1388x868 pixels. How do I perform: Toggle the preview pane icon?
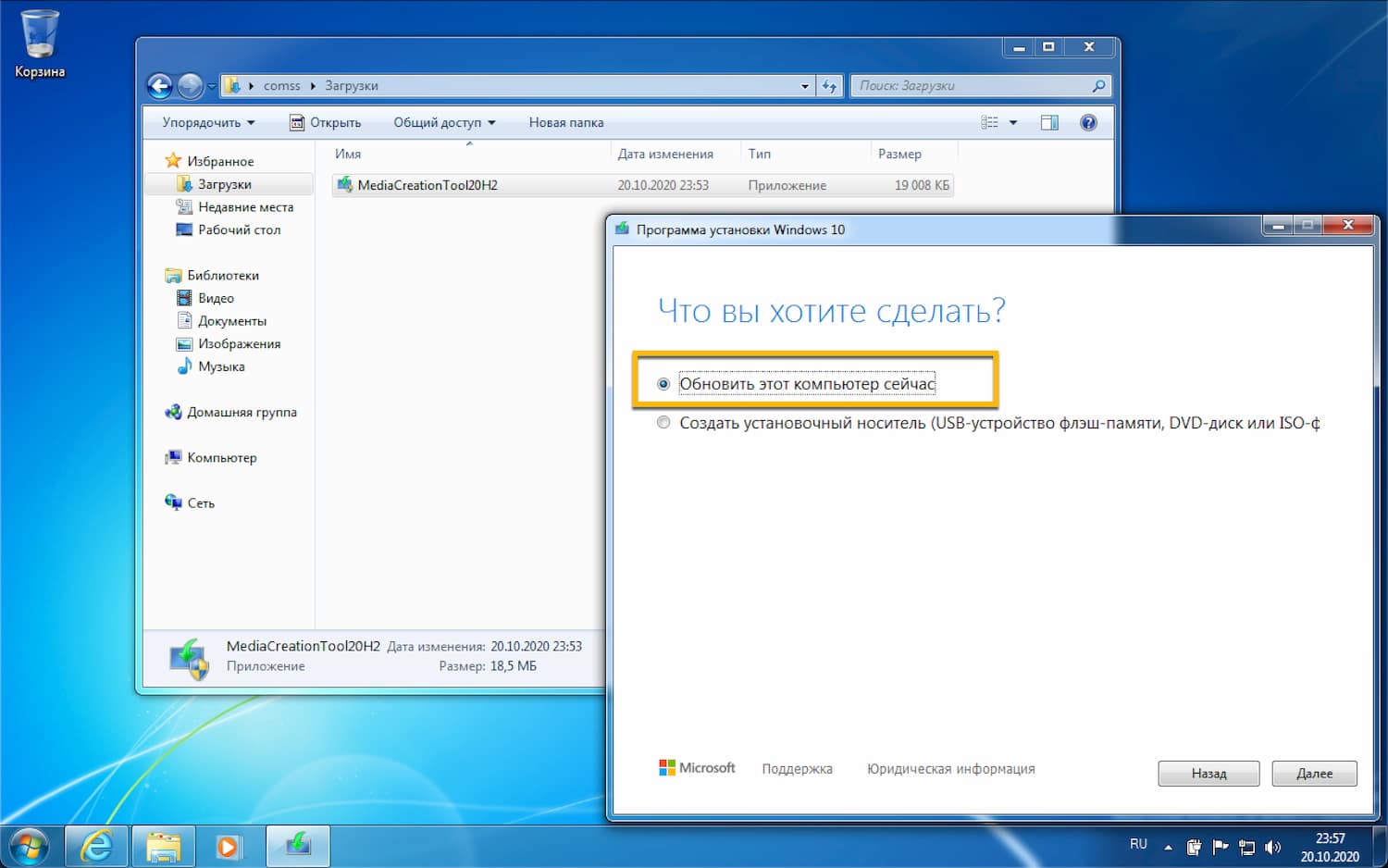click(x=1049, y=122)
